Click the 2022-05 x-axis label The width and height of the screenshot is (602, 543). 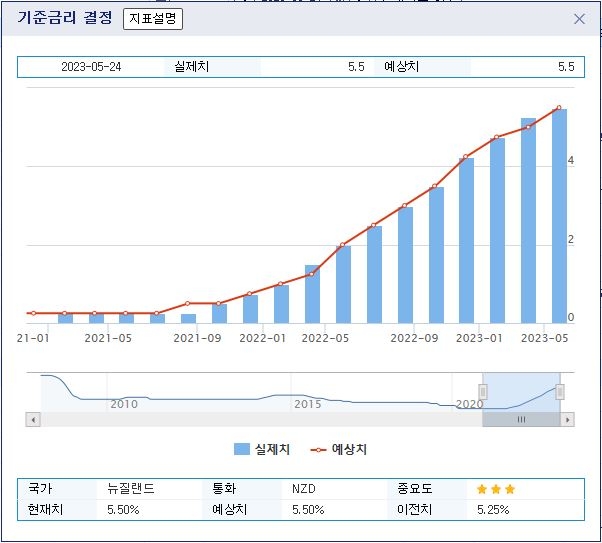pyautogui.click(x=325, y=338)
